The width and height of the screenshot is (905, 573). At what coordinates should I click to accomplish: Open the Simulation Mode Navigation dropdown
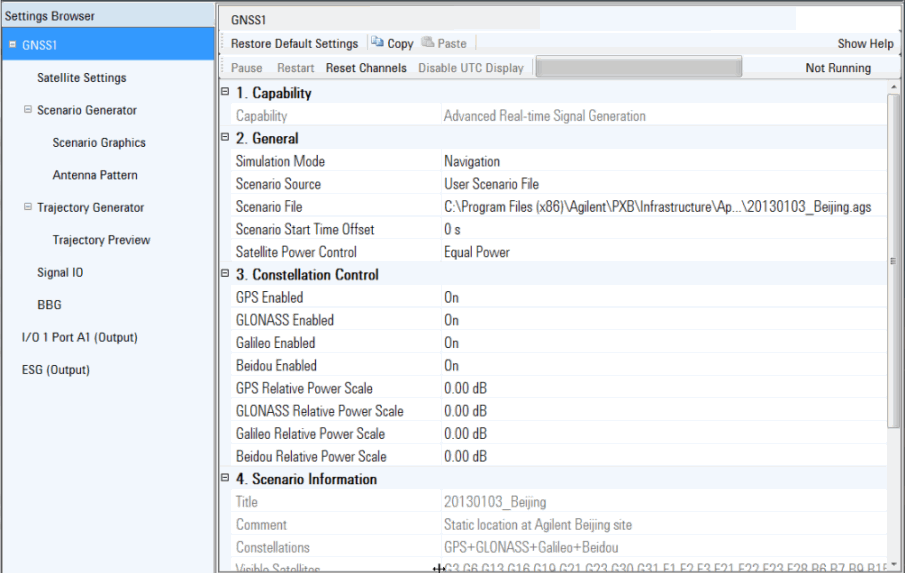coord(472,162)
